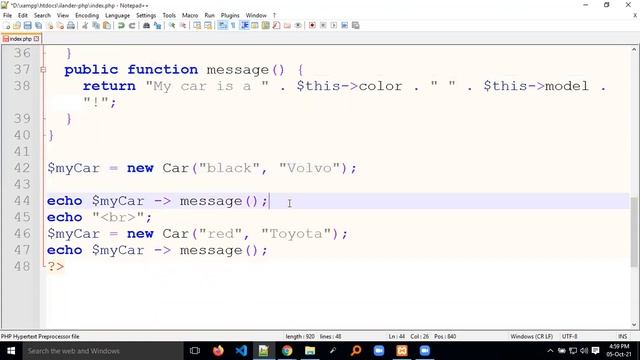Viewport: 640px width, 360px height.
Task: Toggle indent guide toolbar button
Action: [244, 25]
